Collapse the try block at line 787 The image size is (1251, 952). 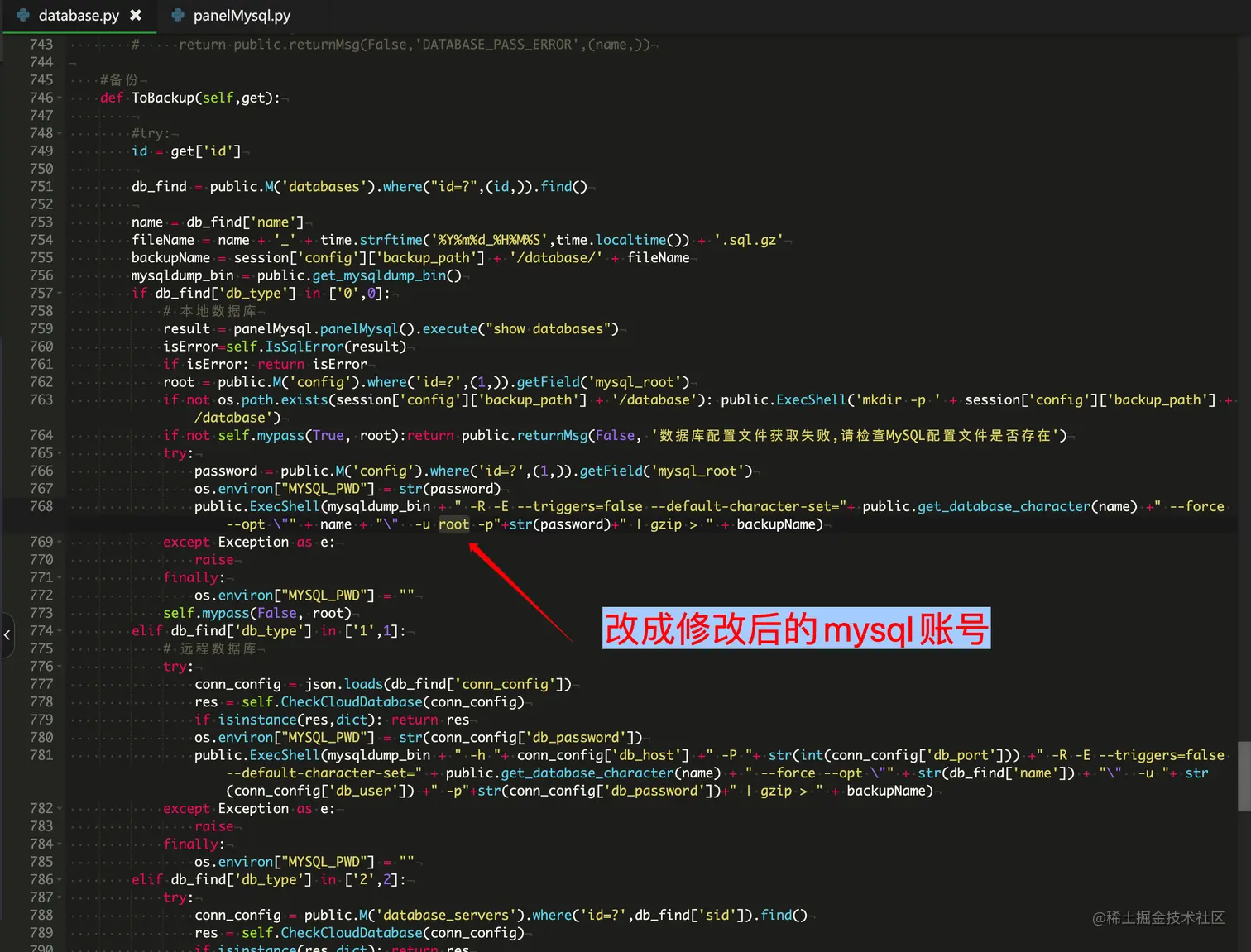(60, 897)
